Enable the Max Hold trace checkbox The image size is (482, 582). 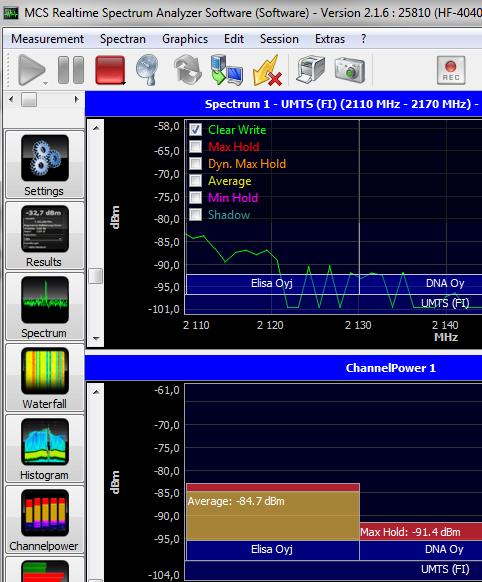click(195, 146)
